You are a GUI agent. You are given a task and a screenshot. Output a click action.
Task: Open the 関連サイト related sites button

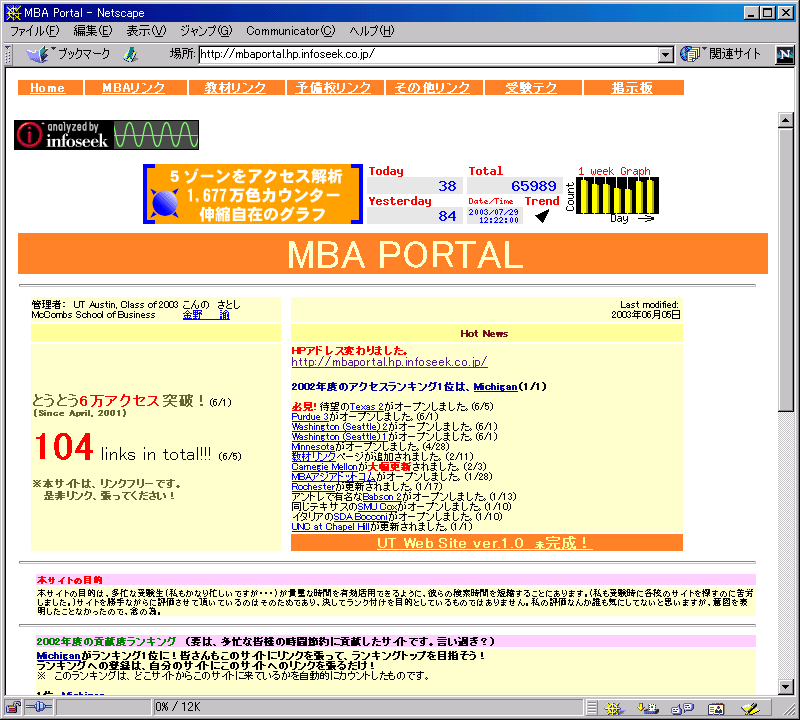pos(720,54)
